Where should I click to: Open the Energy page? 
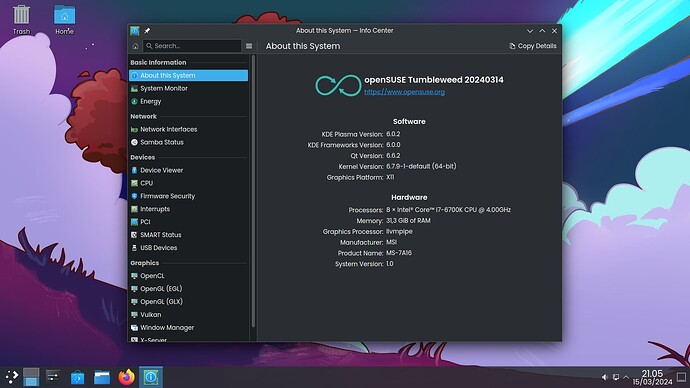coord(188,101)
